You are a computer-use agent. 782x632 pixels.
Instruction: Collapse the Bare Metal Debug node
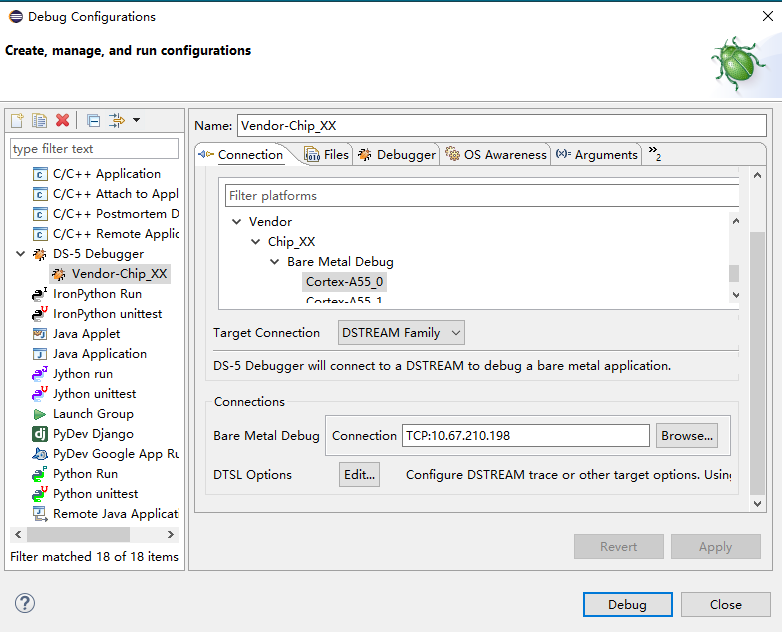coord(275,262)
